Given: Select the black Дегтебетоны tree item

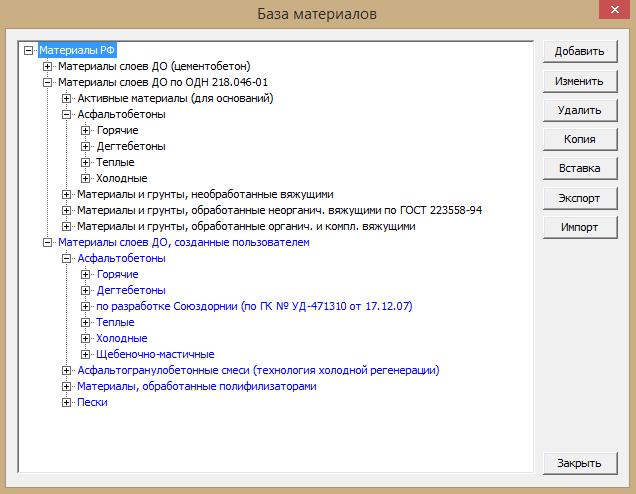Looking at the screenshot, I should click(x=131, y=146).
